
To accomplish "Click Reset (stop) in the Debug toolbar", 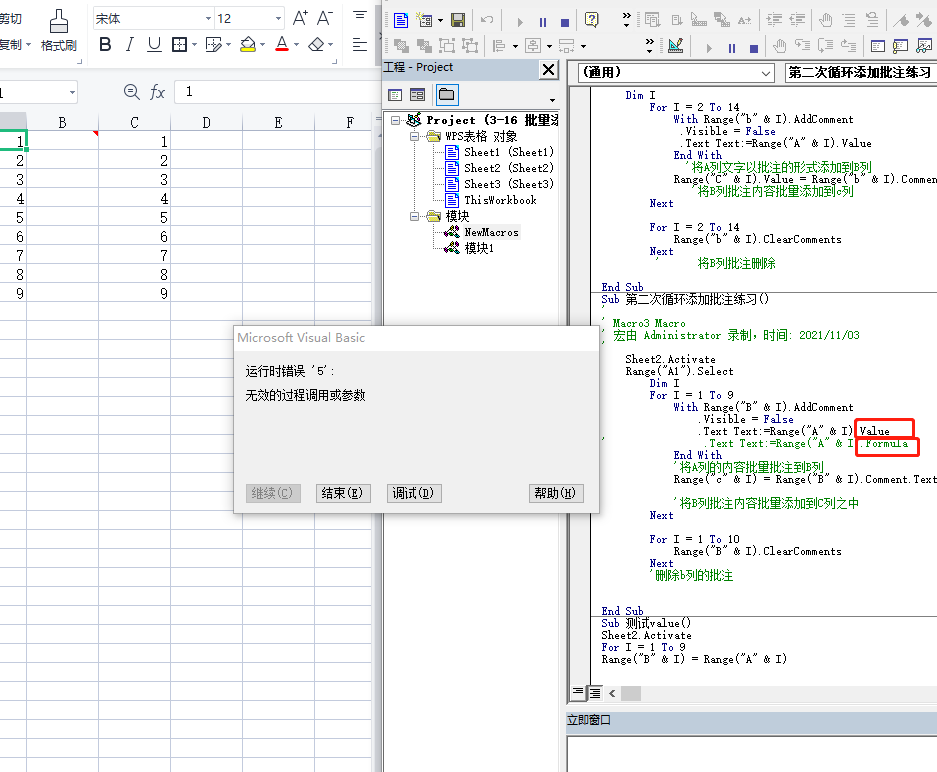I will (x=754, y=48).
